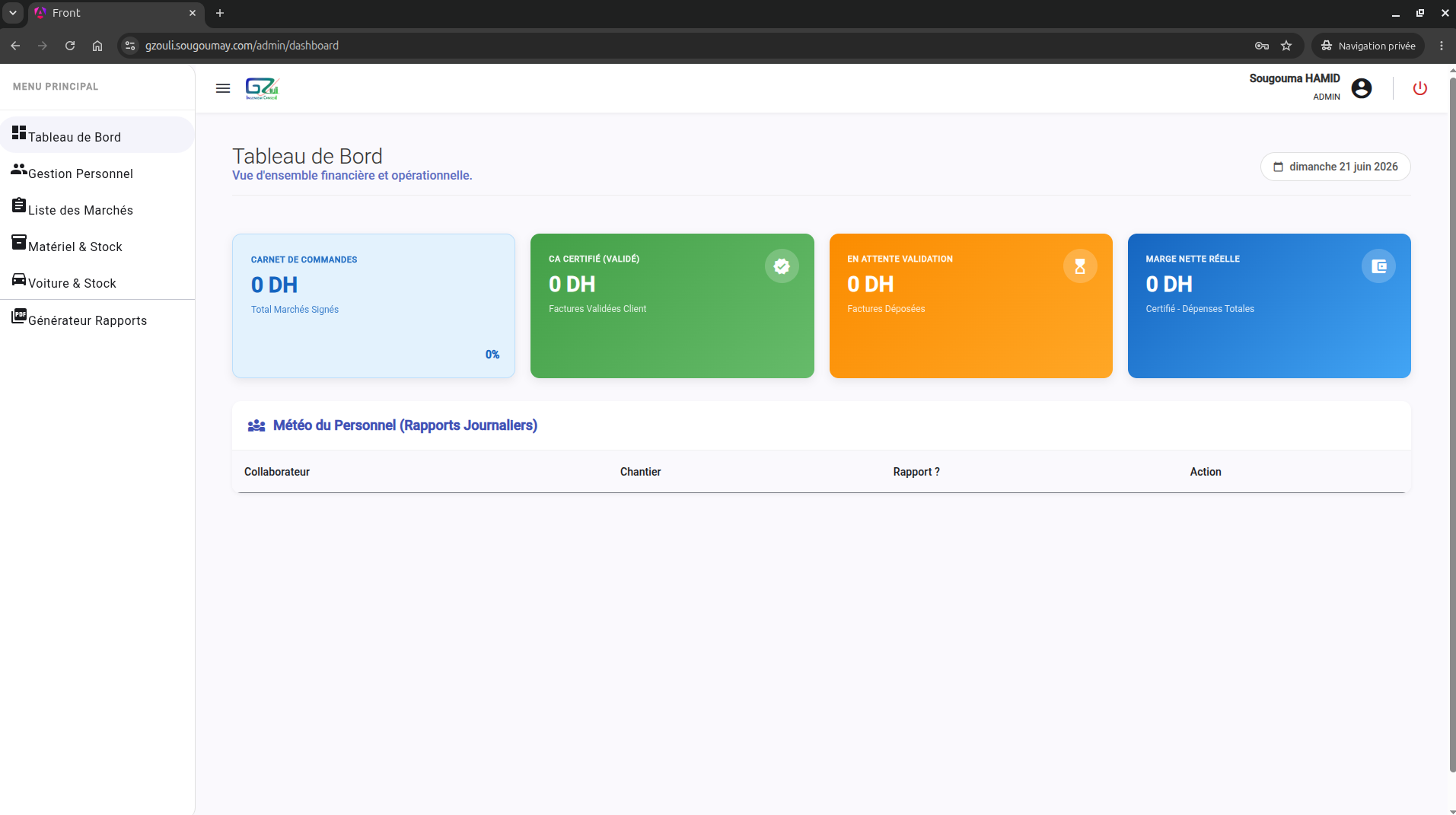Click Factures Validées Client label
The width and height of the screenshot is (1456, 815).
pos(597,309)
